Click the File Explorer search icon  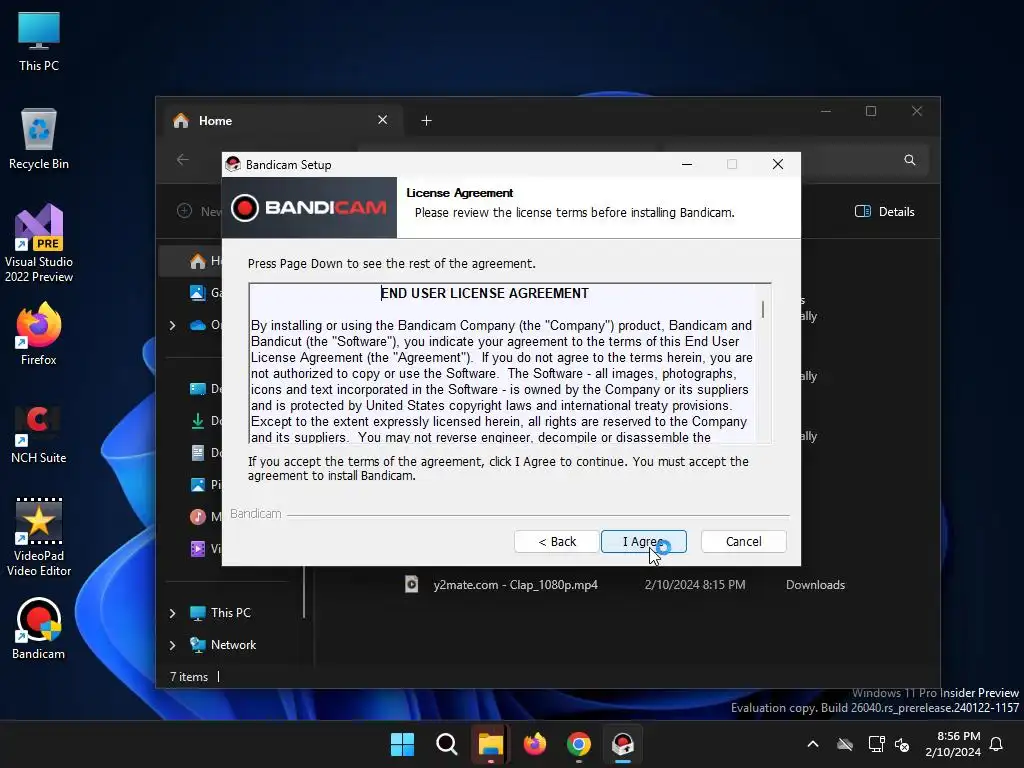[910, 160]
